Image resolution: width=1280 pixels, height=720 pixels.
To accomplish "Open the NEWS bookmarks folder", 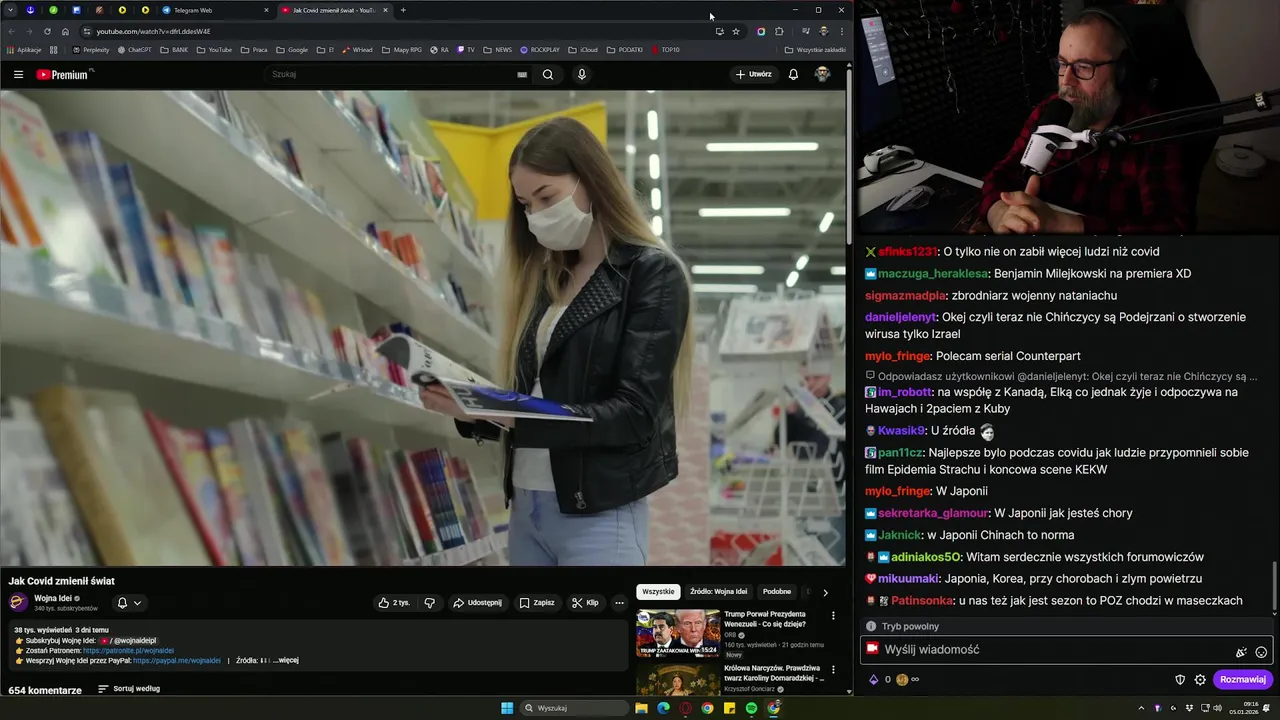I will click(498, 50).
